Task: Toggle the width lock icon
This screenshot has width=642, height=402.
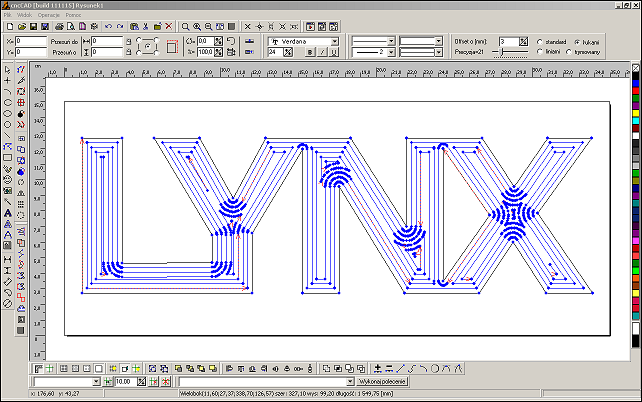Action: [129, 41]
